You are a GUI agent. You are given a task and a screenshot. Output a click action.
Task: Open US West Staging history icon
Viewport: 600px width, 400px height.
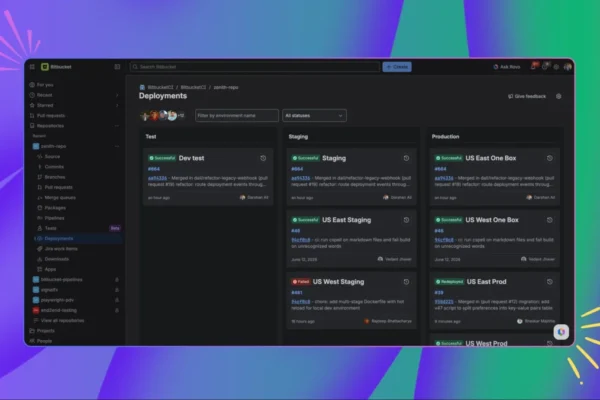tap(406, 282)
